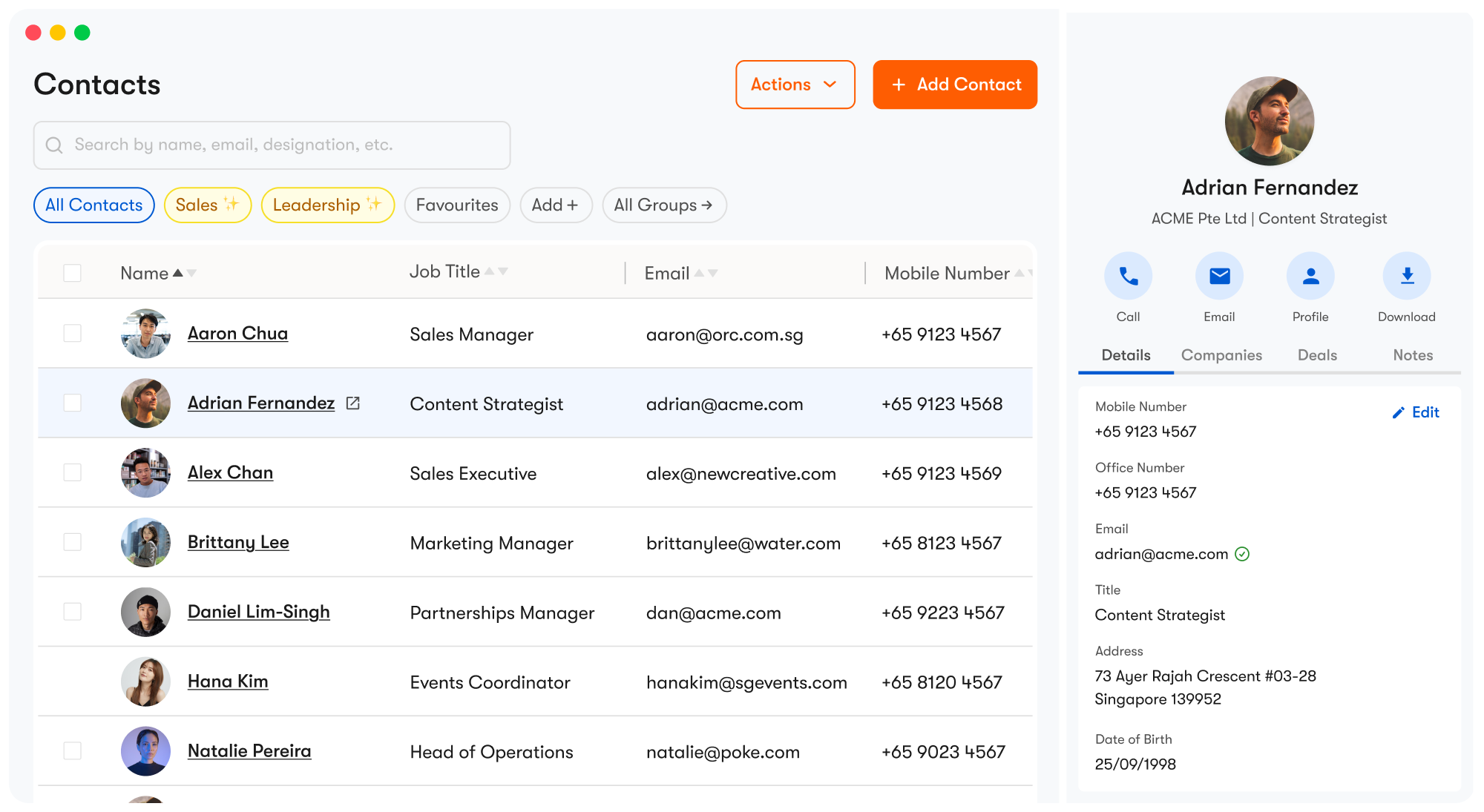Select the Leadership filter chip

(x=328, y=205)
